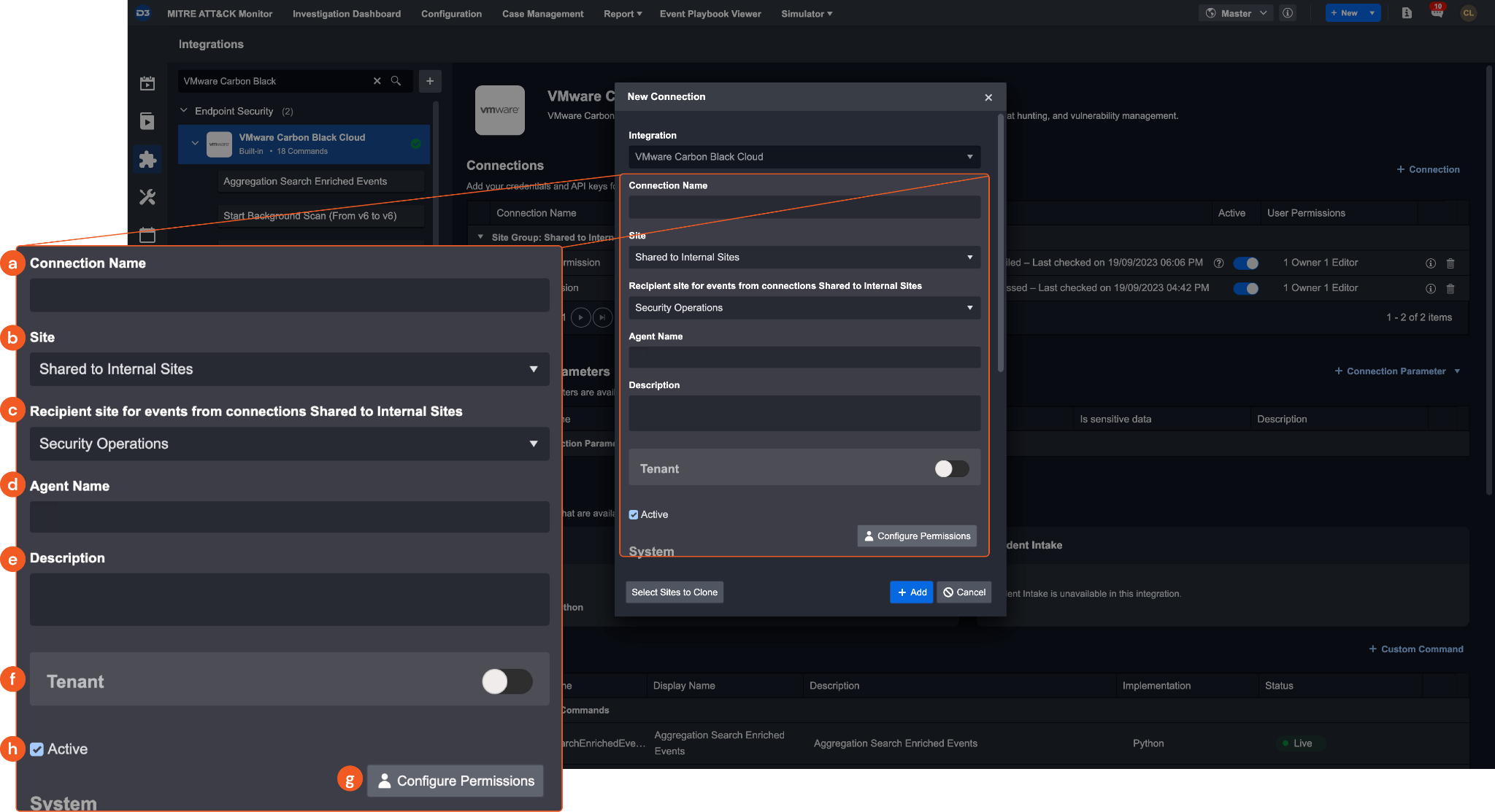The height and width of the screenshot is (812, 1495).
Task: Click + Connection Parameter link
Action: click(x=1391, y=371)
